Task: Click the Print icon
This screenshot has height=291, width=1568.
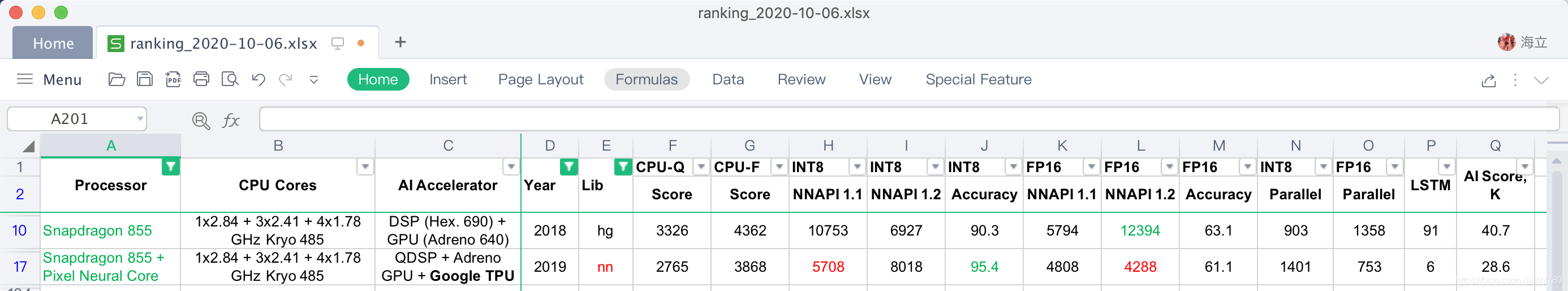Action: (201, 79)
